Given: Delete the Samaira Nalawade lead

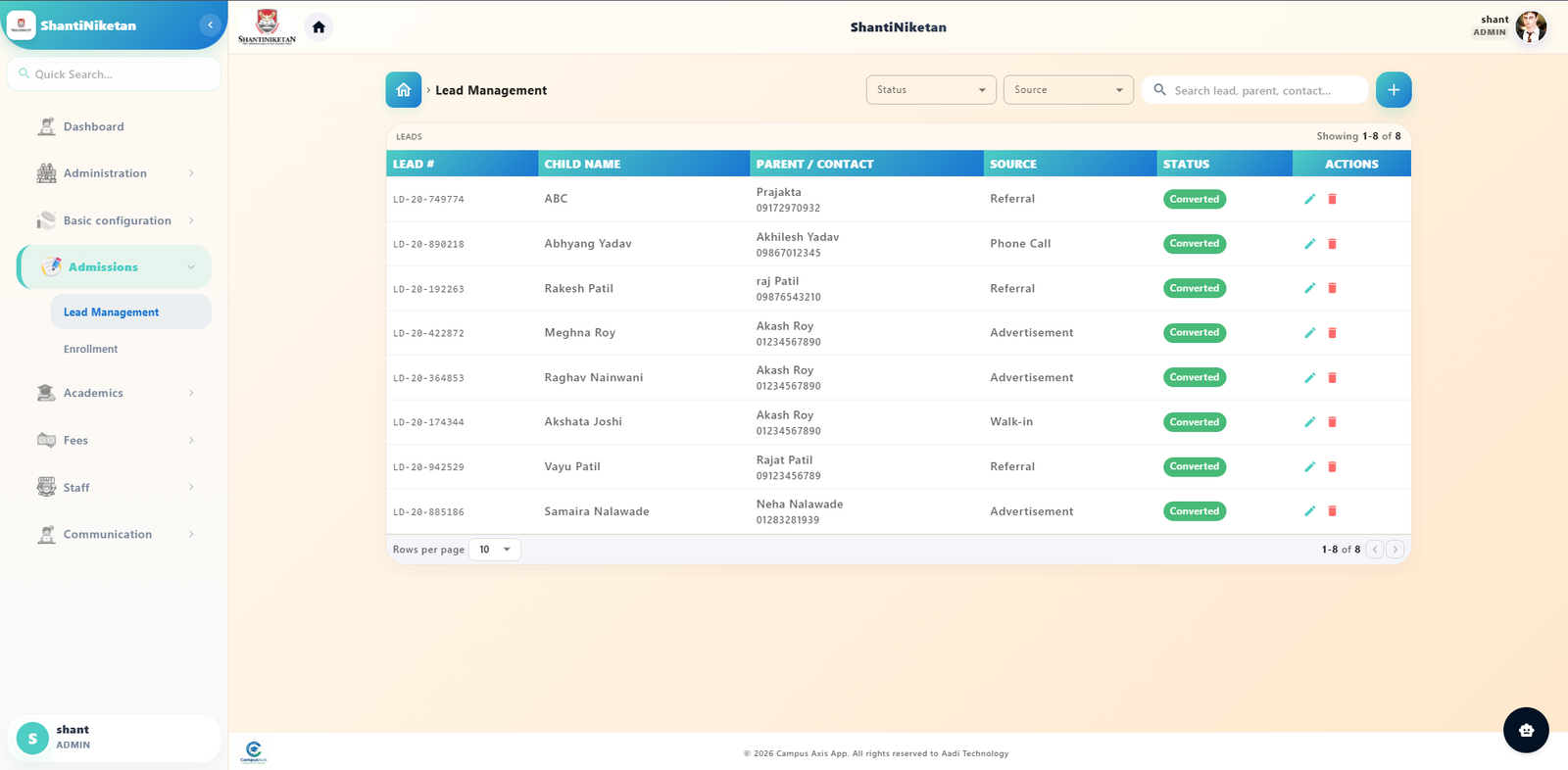Looking at the screenshot, I should 1332,511.
